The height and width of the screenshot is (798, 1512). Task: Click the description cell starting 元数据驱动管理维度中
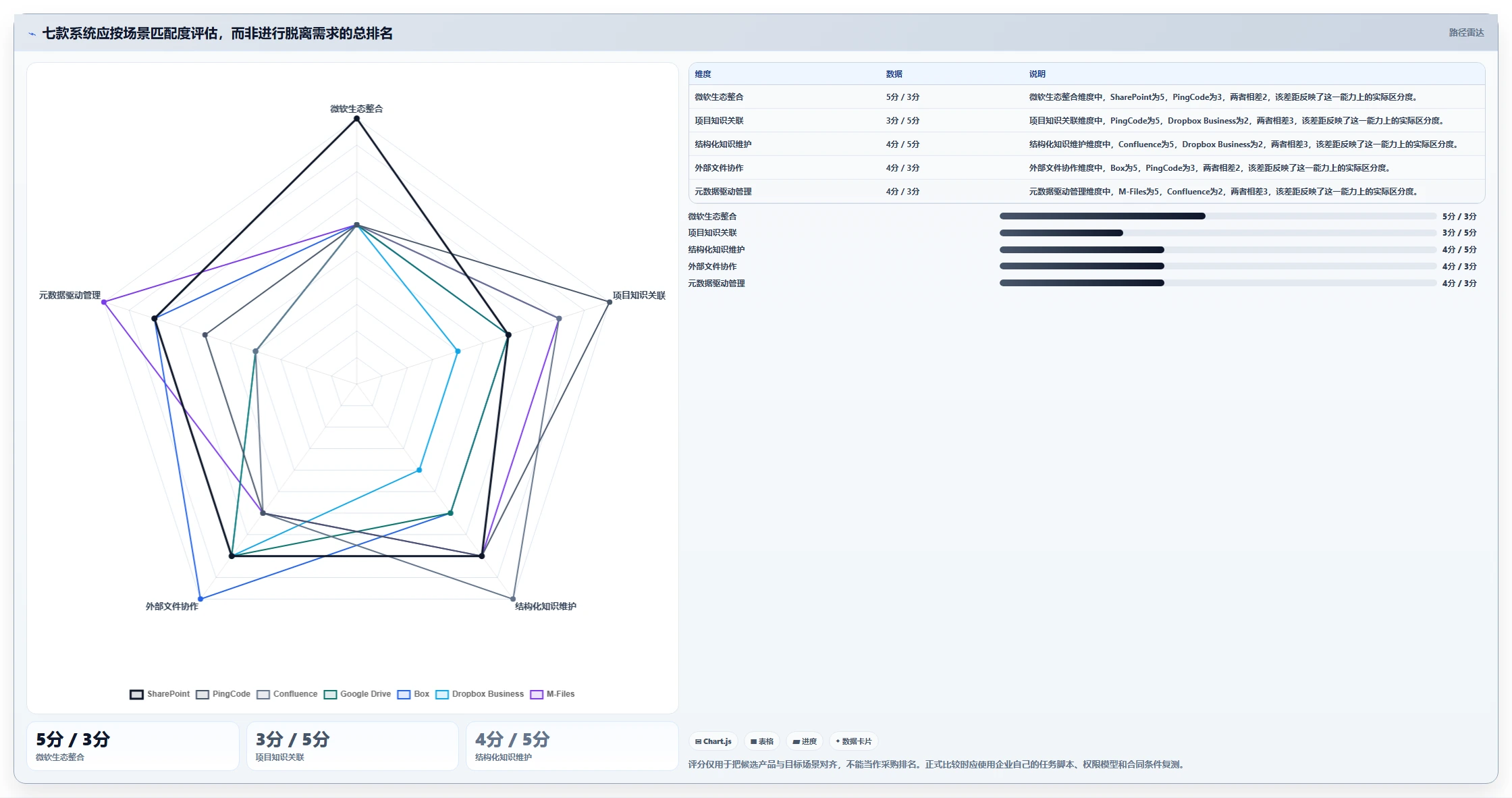click(1223, 192)
